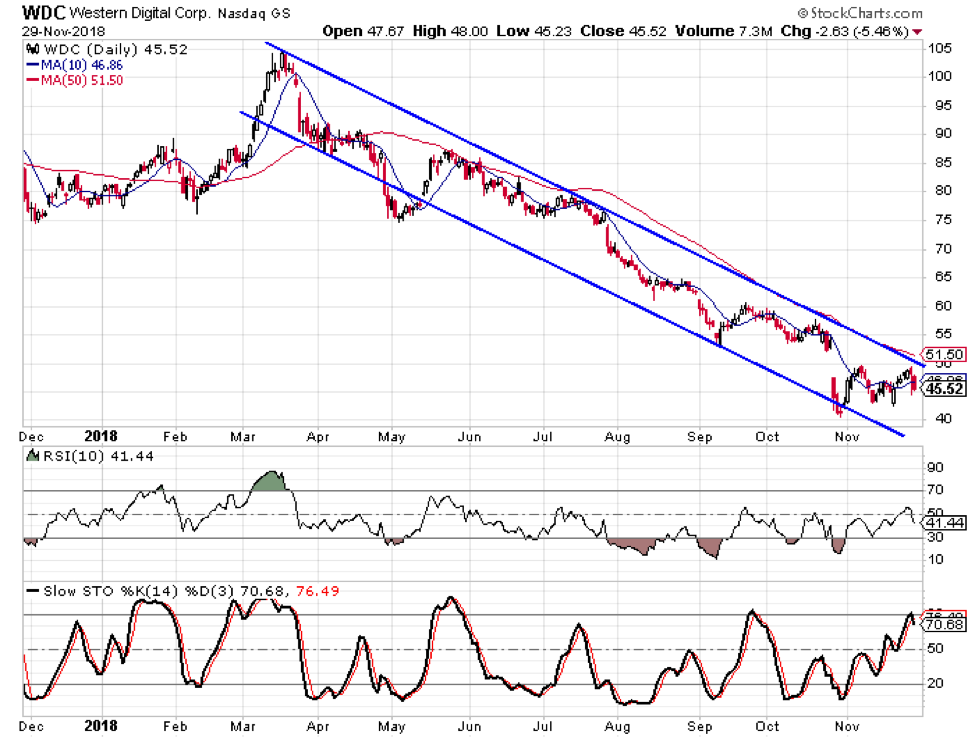Click the Jul label under the stochastic panel
This screenshot has height=737, width=974.
543,726
